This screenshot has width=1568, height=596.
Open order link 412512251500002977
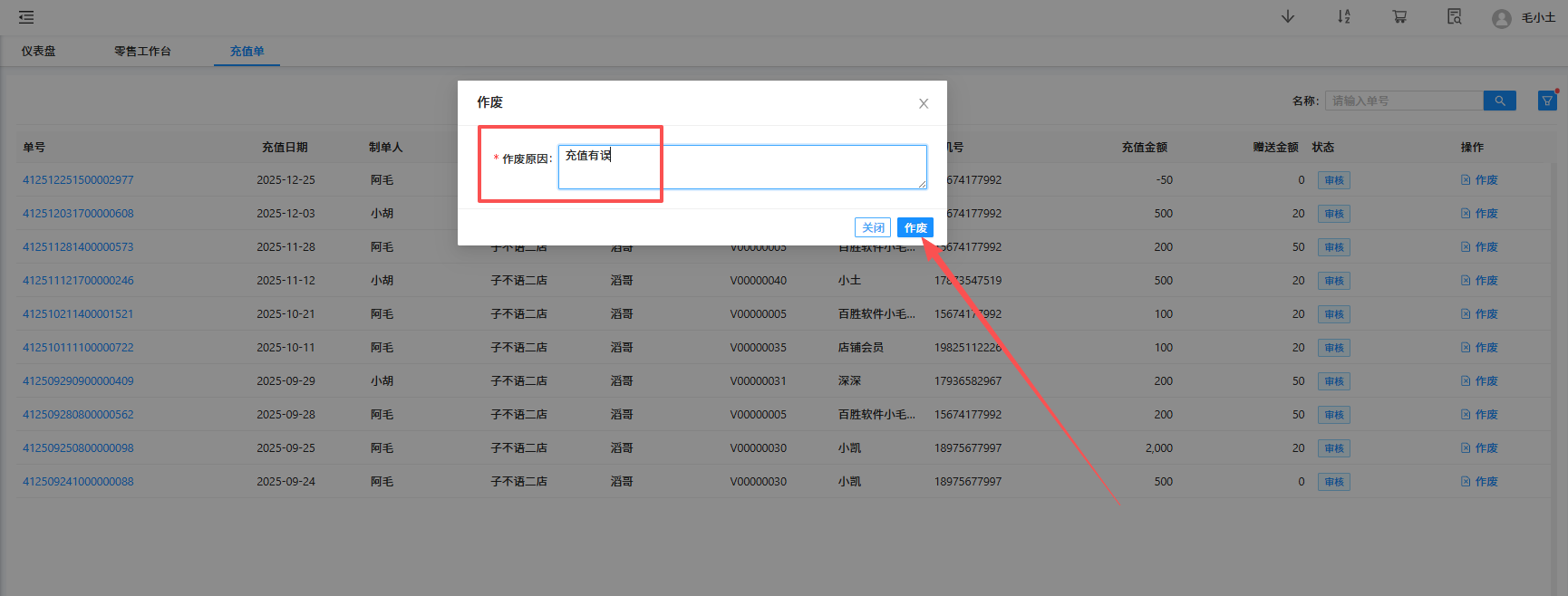coord(78,180)
